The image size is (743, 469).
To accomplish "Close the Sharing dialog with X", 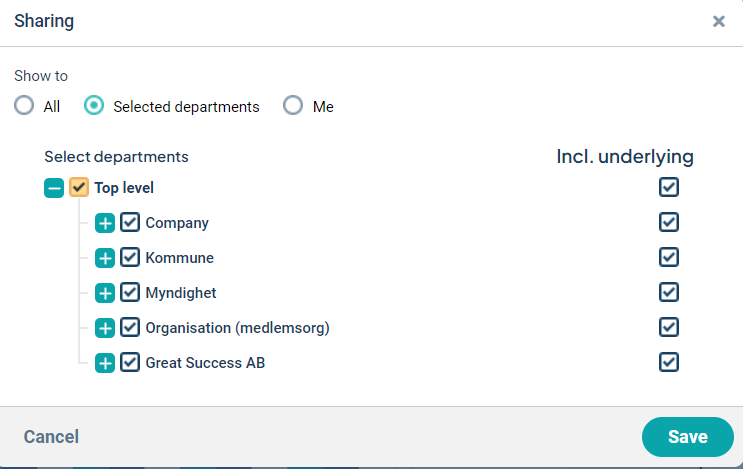I will pos(719,21).
